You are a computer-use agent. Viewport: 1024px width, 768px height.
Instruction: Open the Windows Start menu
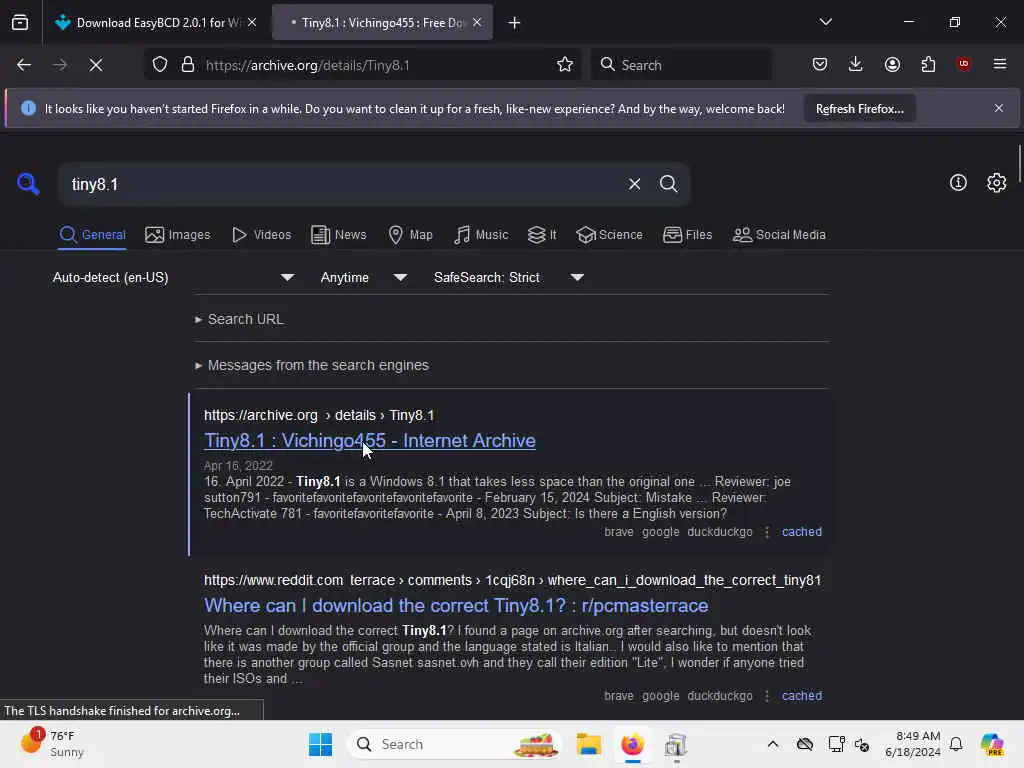[320, 744]
